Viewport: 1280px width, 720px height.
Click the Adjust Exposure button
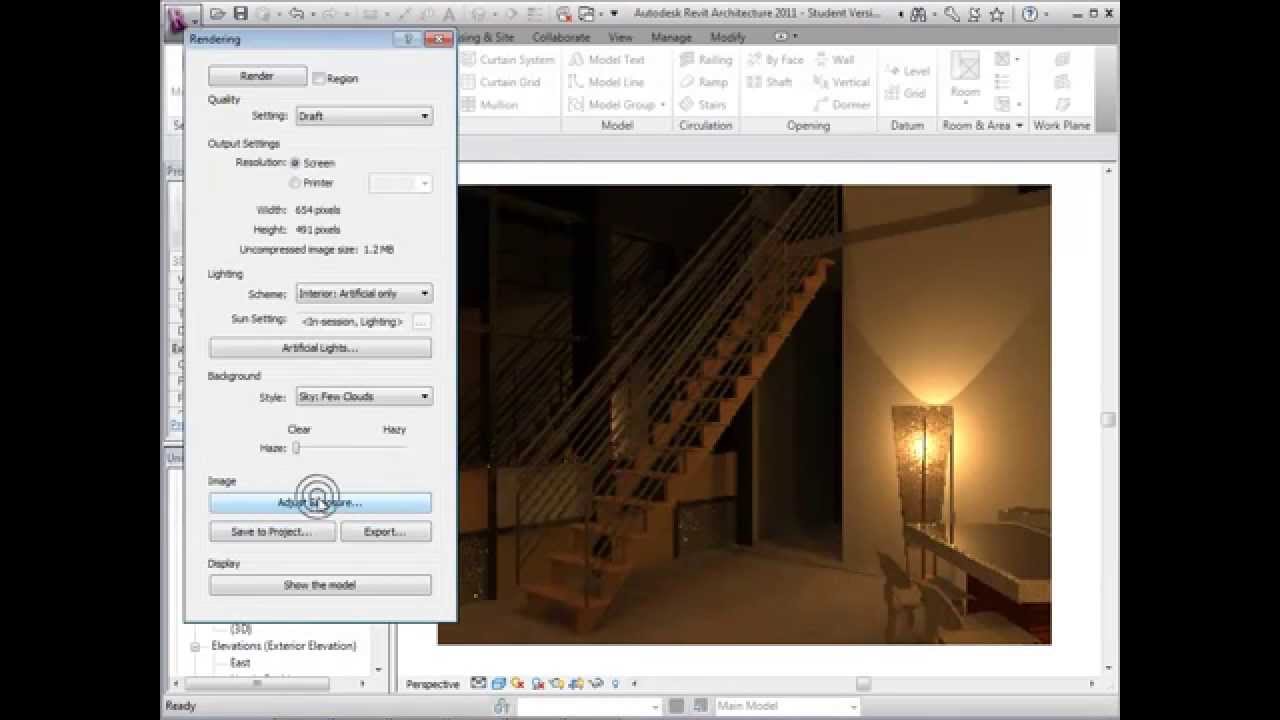[320, 503]
